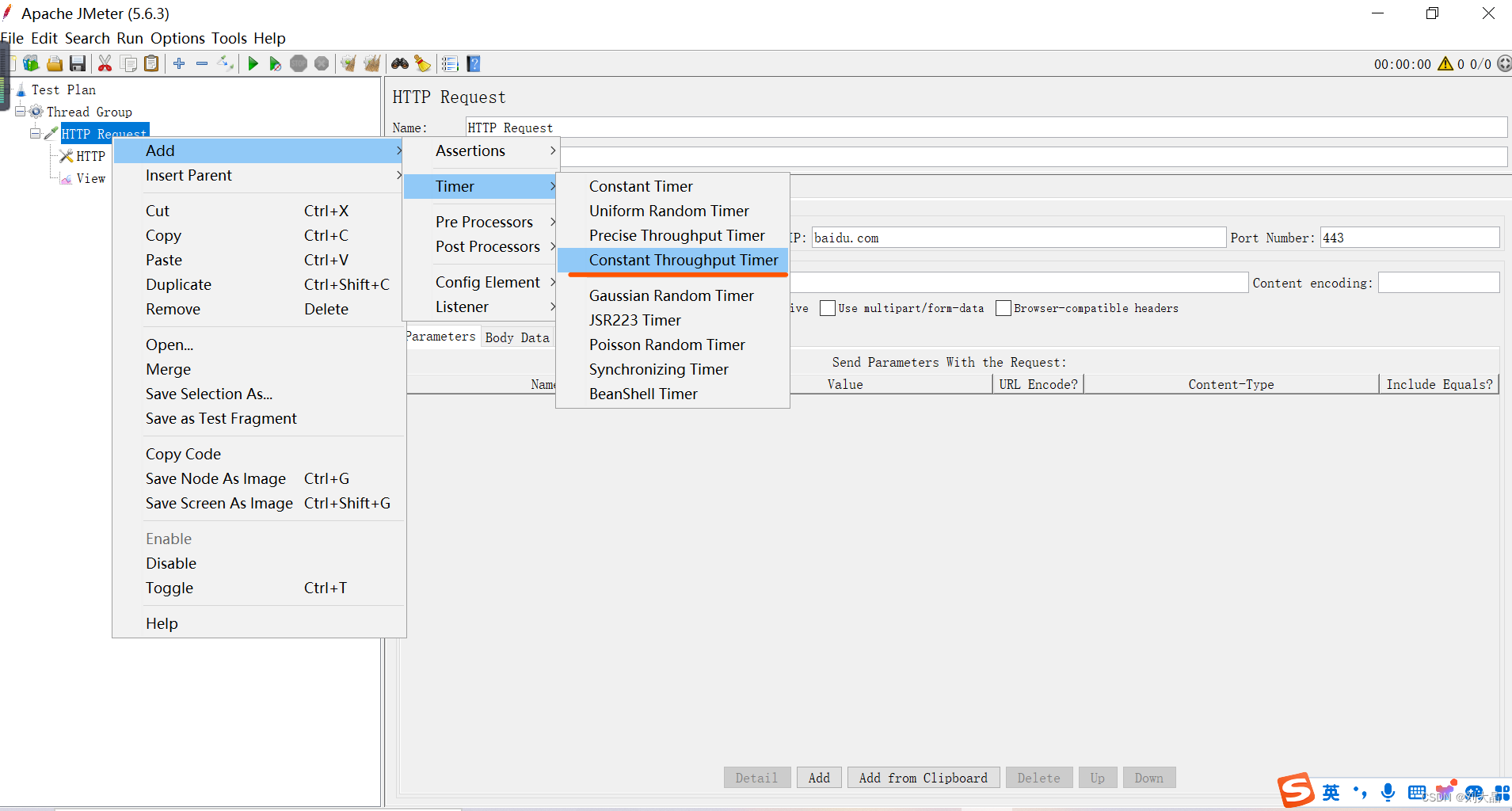Open the Function Helper list icon
Image resolution: width=1512 pixels, height=811 pixels.
[x=450, y=63]
